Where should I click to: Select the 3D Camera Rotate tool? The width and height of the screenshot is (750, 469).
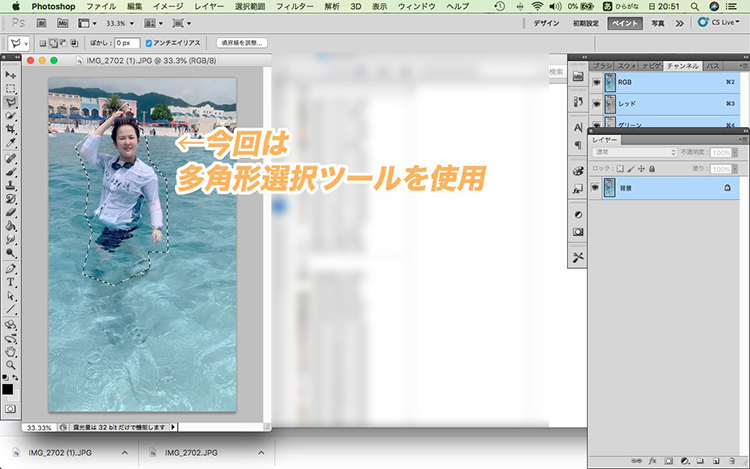tap(11, 338)
